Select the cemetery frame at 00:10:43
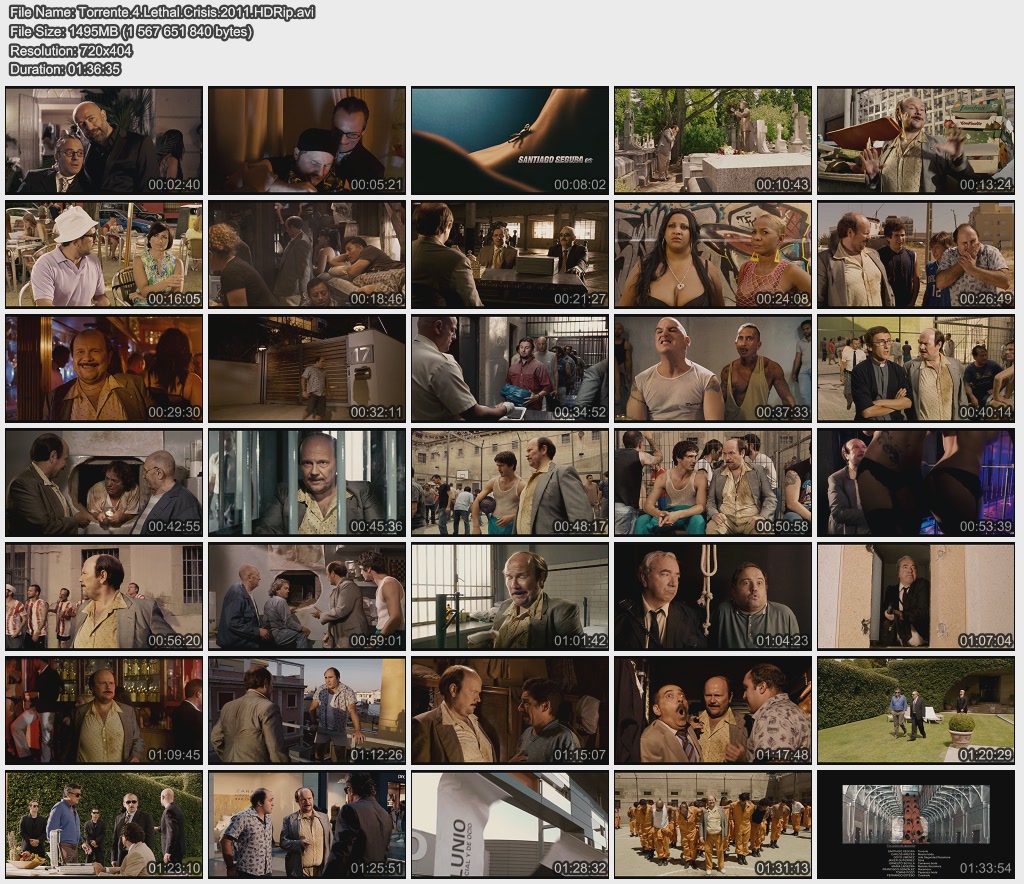This screenshot has height=884, width=1024. tap(713, 141)
